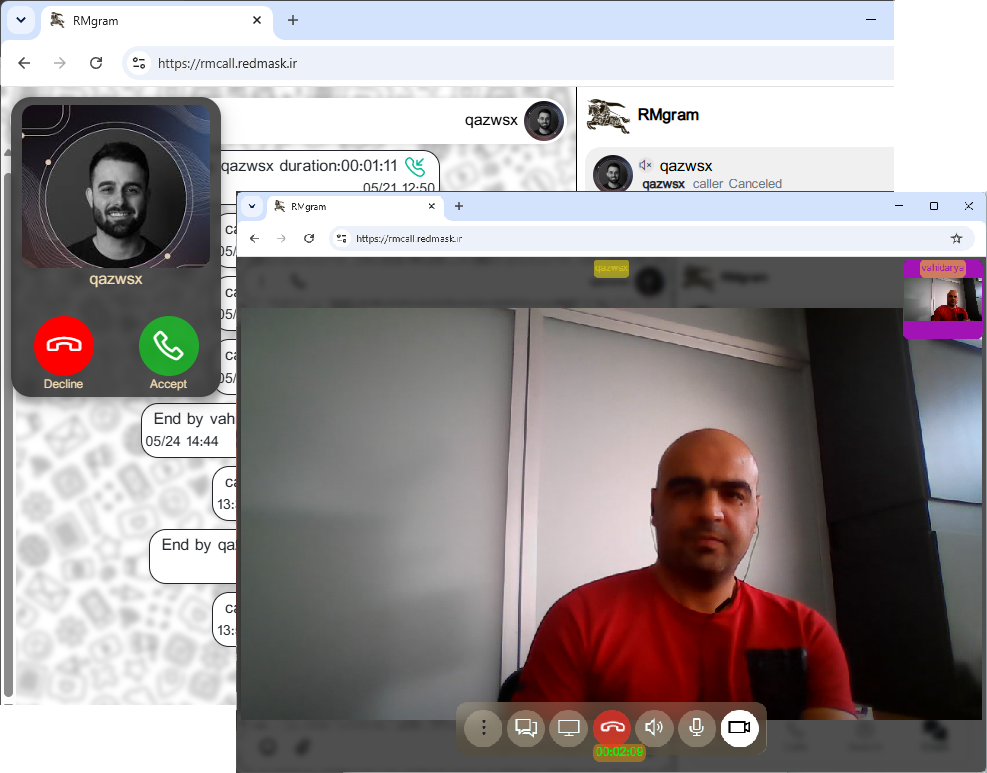Select RMgram tab in back browser window
Screen dimensions: 987x773
coord(157,21)
